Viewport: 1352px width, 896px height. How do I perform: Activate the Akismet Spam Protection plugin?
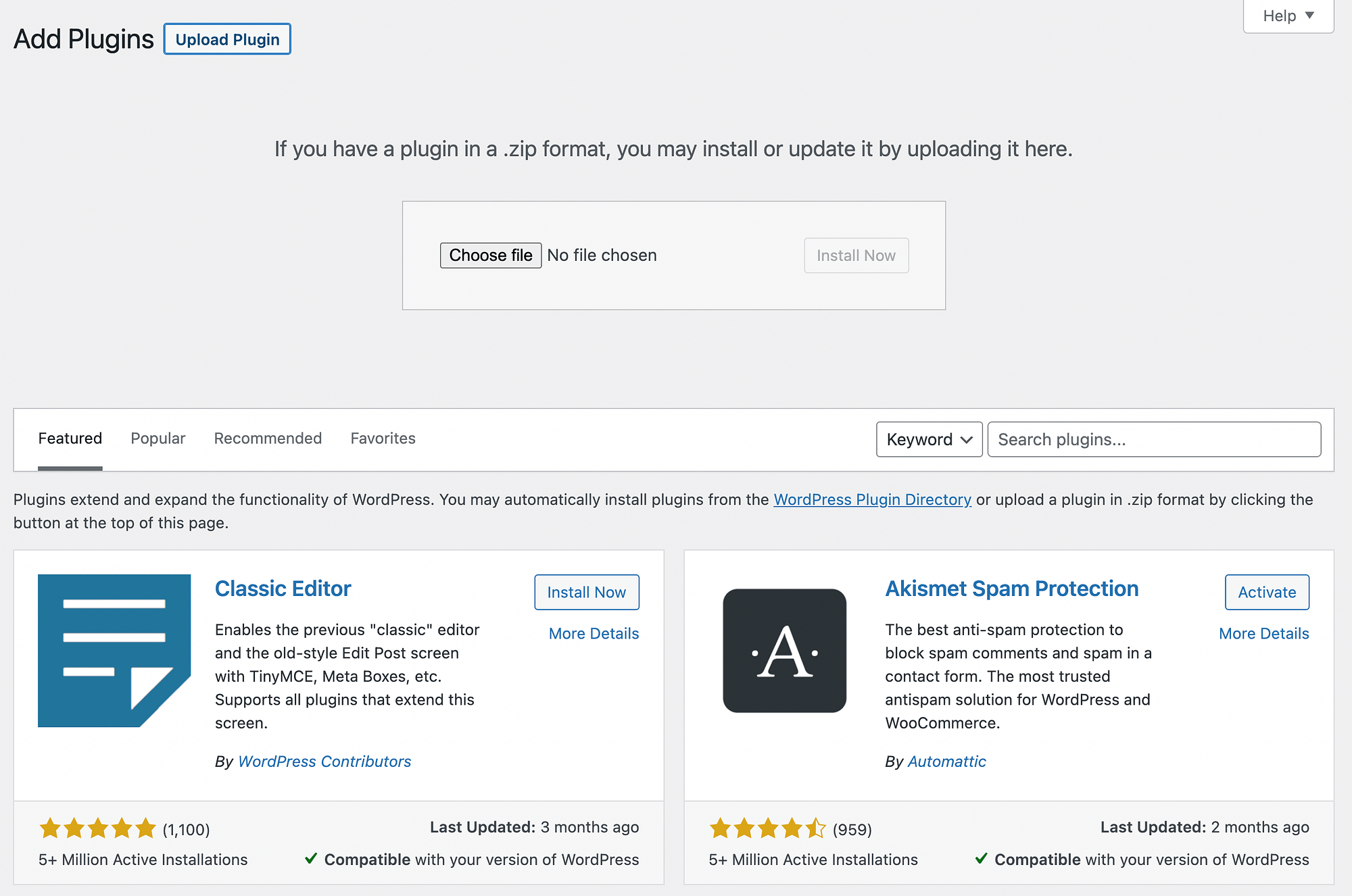point(1267,592)
